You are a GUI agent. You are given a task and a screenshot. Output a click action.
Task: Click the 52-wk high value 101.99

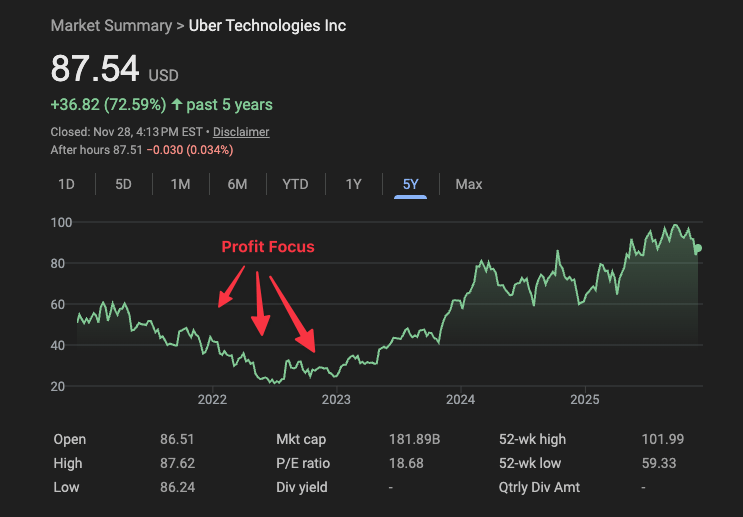(x=663, y=439)
